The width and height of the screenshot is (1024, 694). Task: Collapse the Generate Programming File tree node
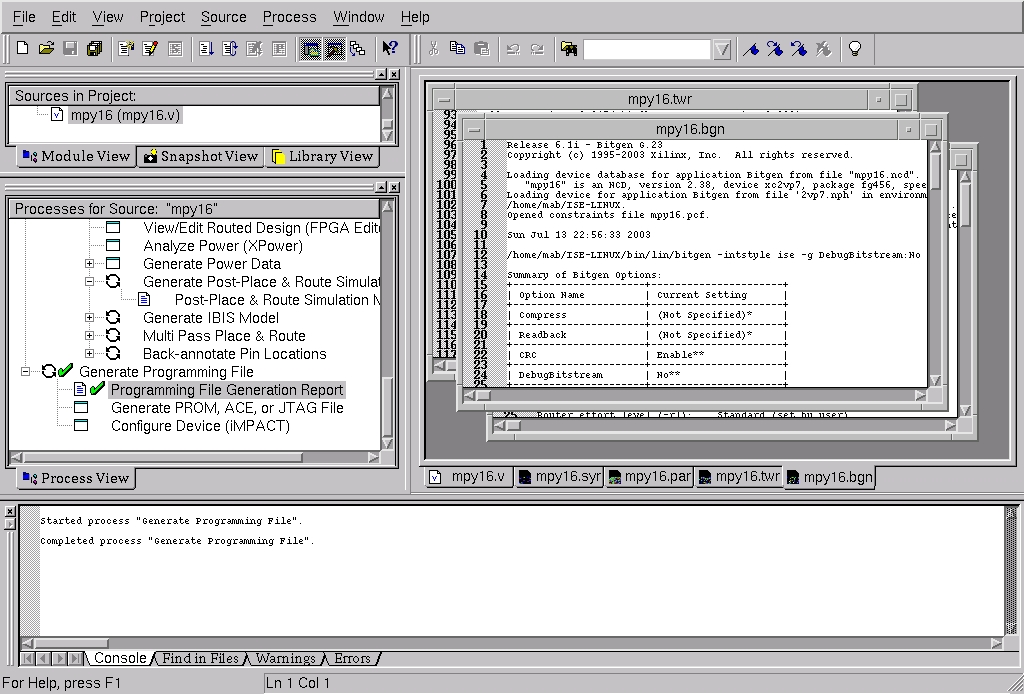[25, 372]
